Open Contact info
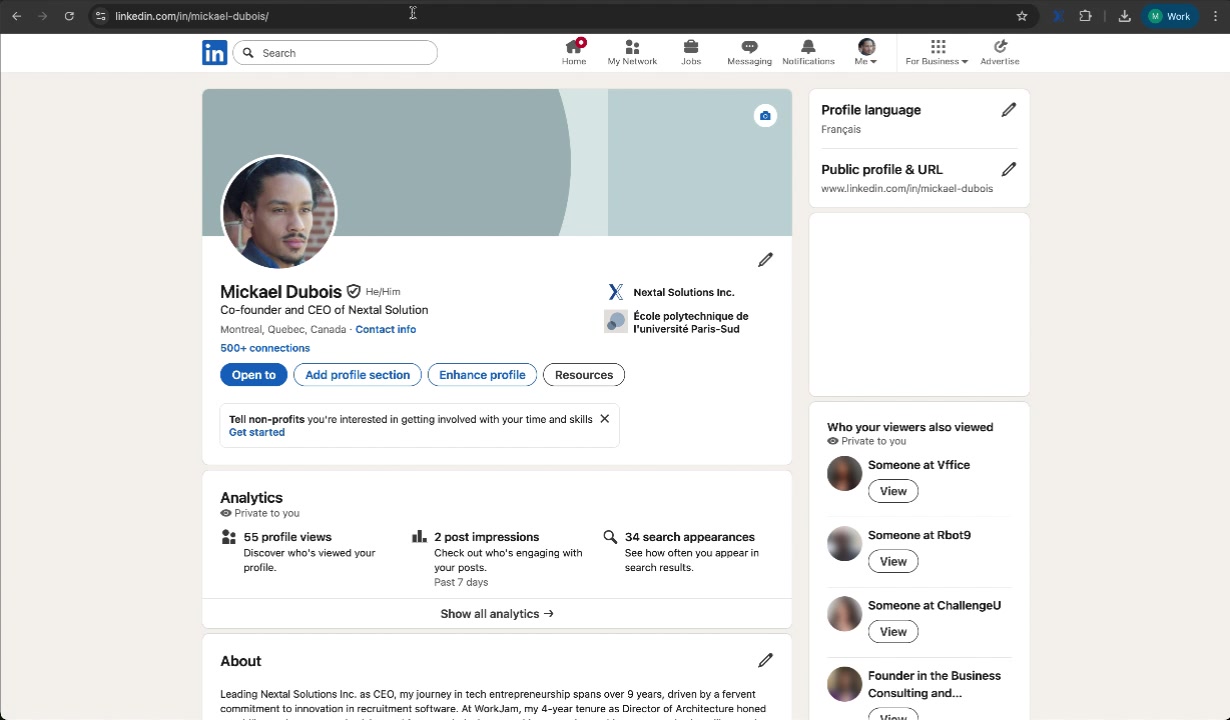The image size is (1230, 720). pos(385,329)
